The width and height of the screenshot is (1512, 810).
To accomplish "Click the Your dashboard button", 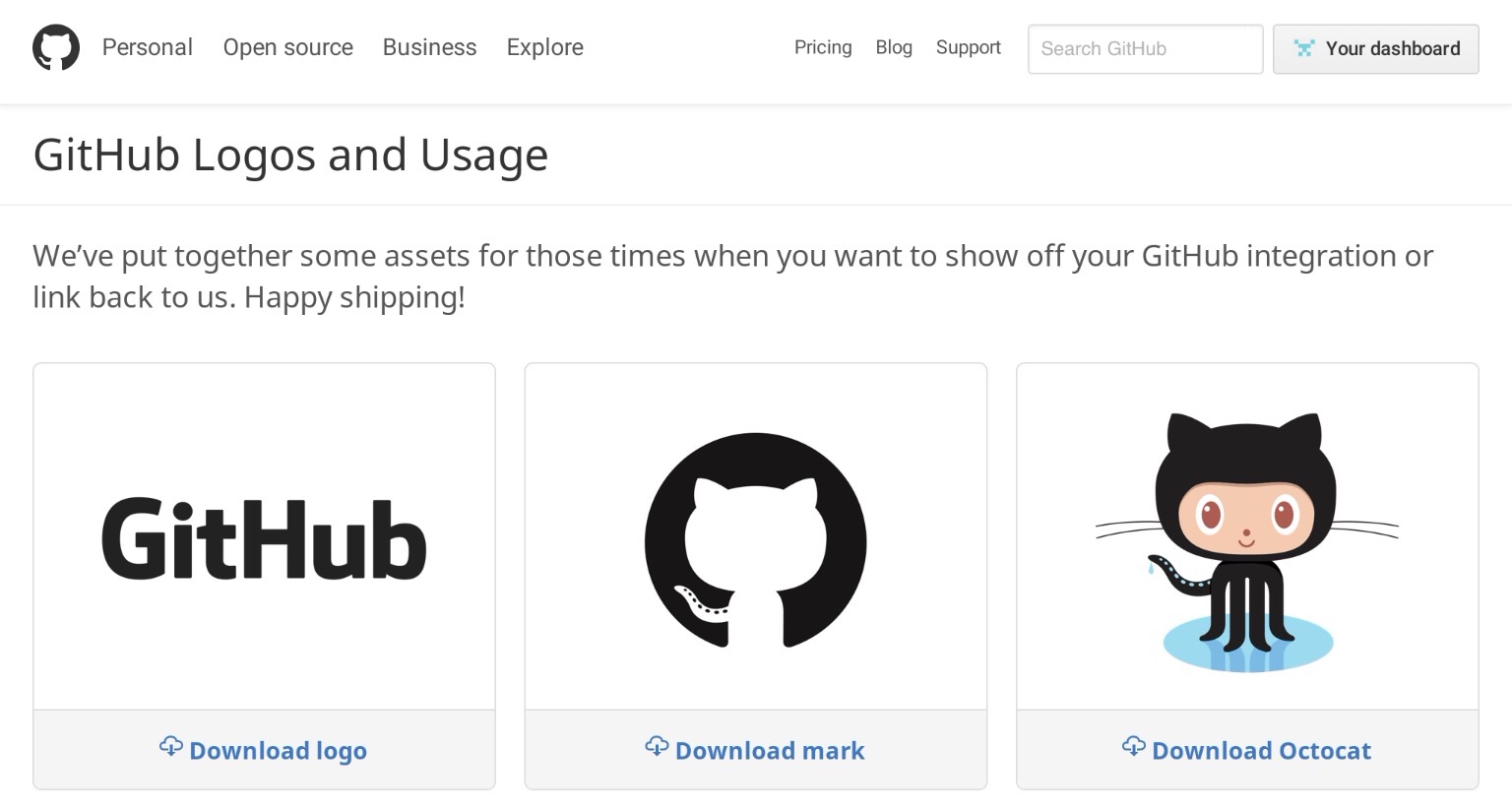I will 1376,49.
